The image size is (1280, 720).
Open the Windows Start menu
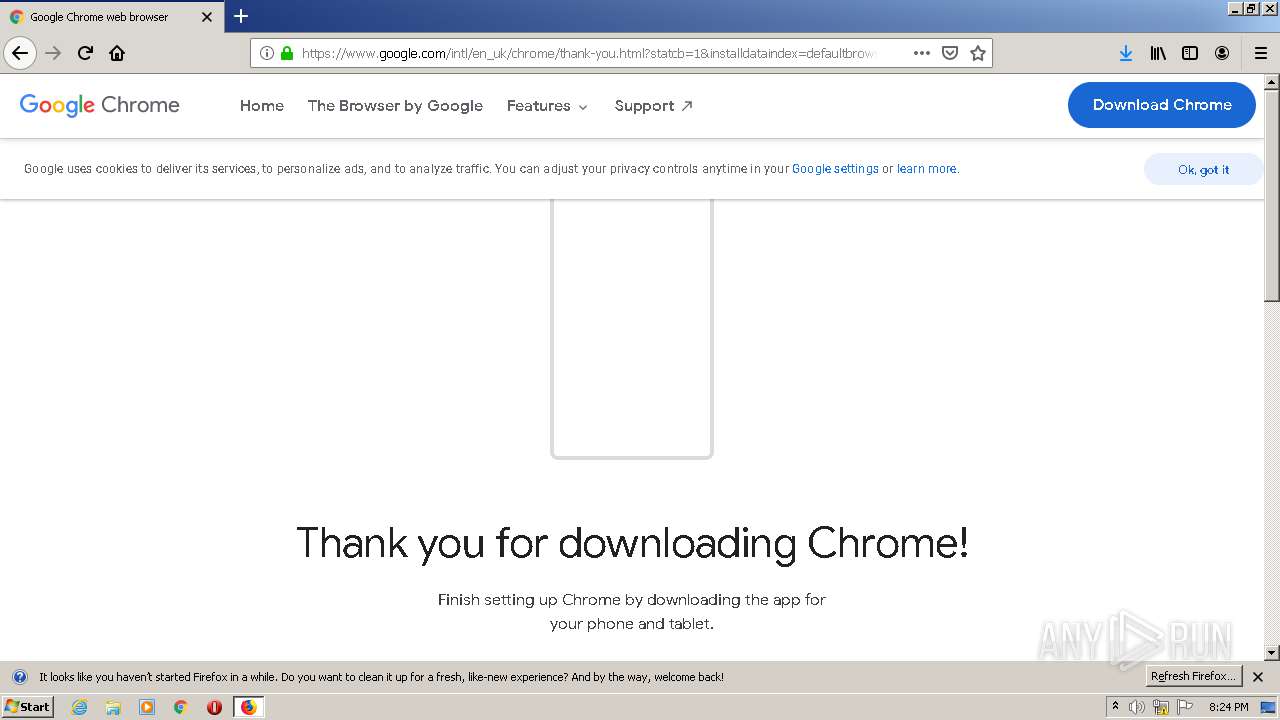click(x=28, y=706)
